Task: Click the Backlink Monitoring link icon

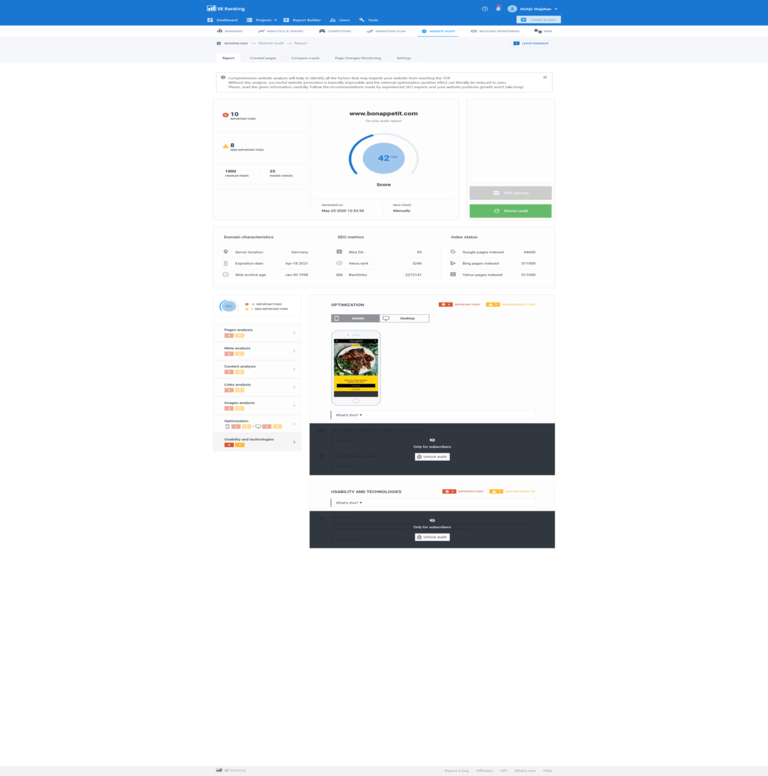Action: (474, 31)
